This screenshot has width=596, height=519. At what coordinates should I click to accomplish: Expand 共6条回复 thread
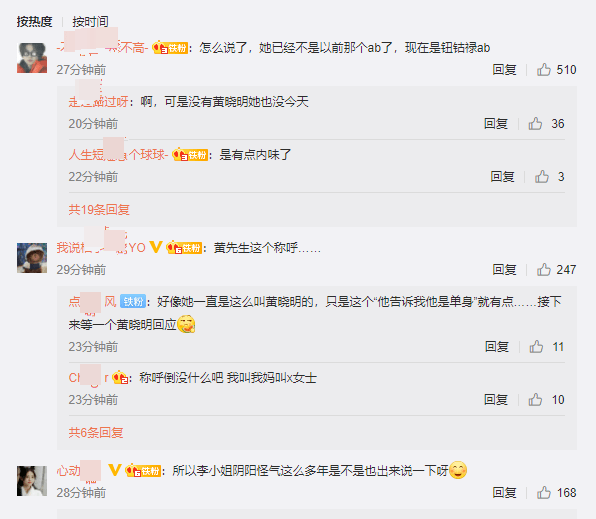point(96,432)
